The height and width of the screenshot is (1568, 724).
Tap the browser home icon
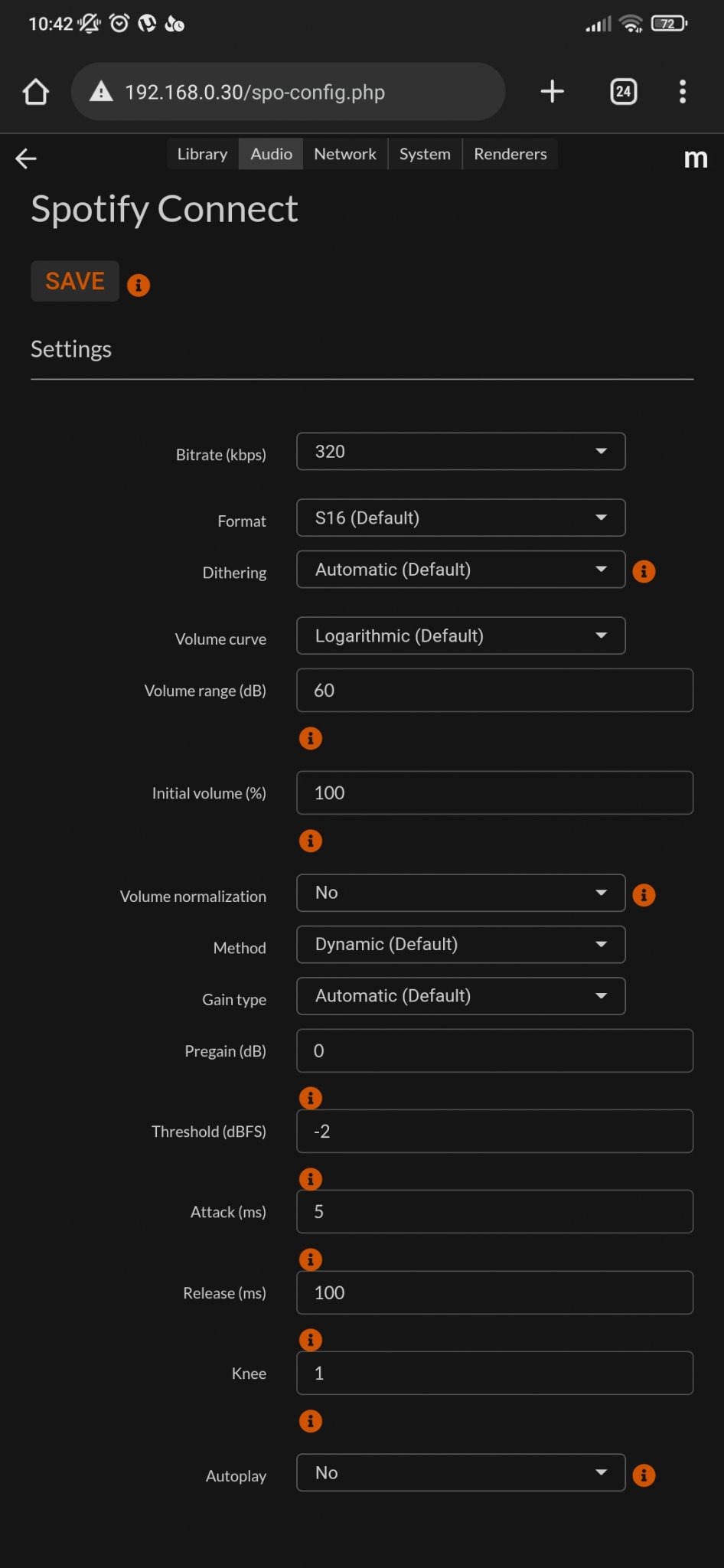pos(36,92)
